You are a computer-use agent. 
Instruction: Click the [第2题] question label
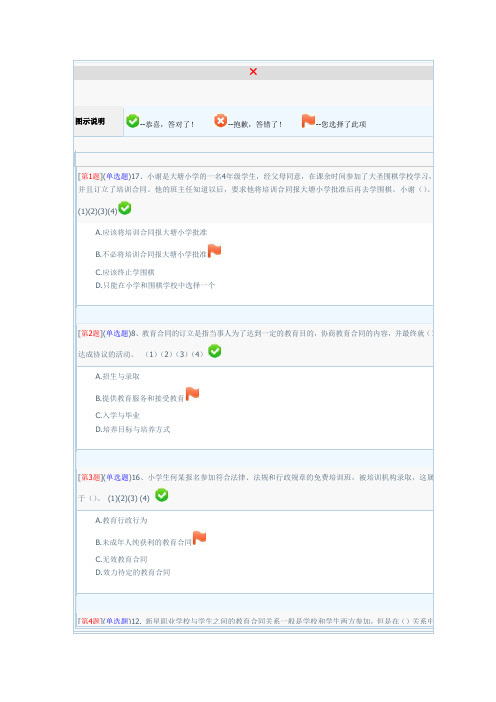[91, 334]
